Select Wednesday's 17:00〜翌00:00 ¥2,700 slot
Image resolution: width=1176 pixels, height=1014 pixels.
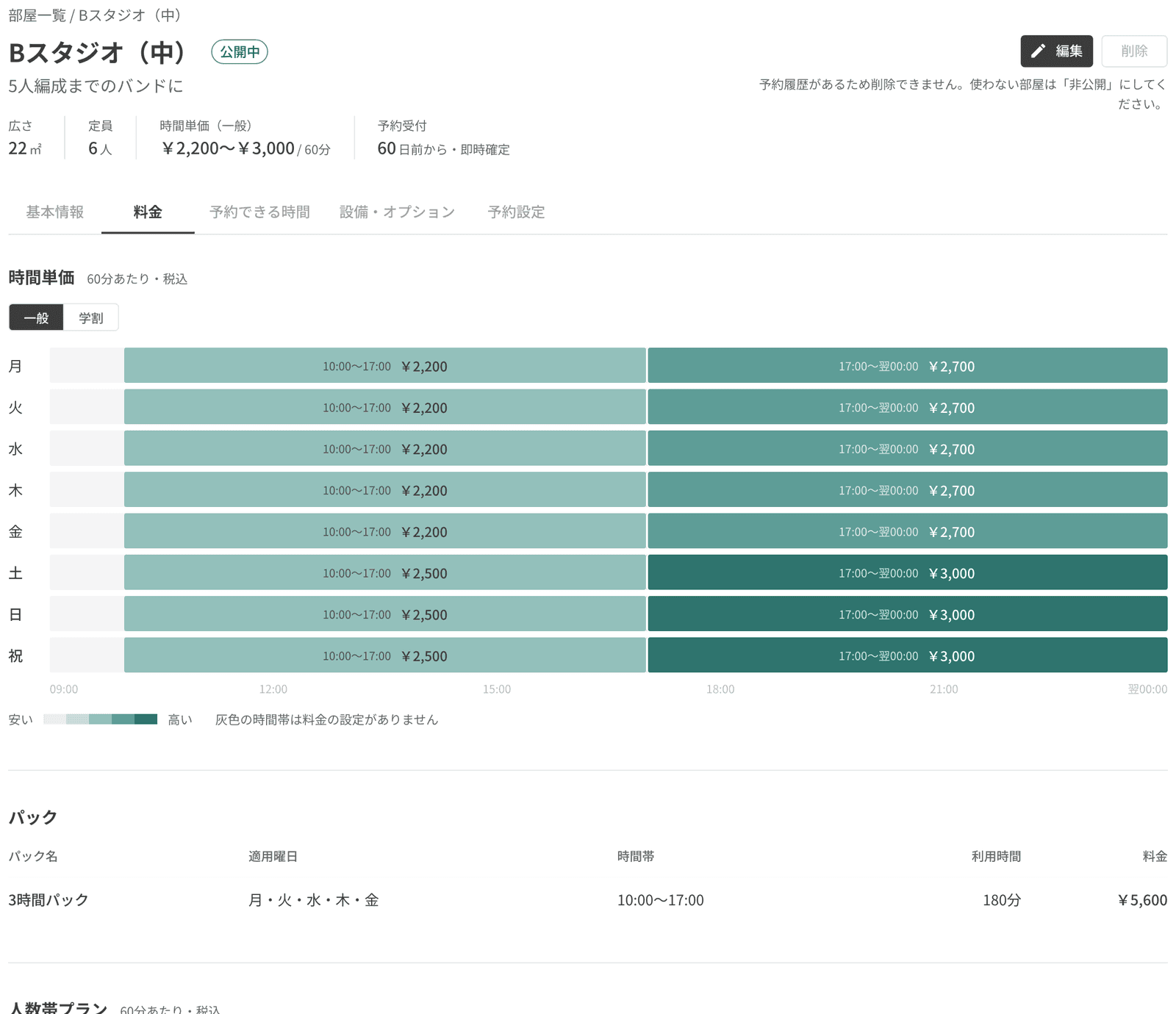(x=908, y=448)
